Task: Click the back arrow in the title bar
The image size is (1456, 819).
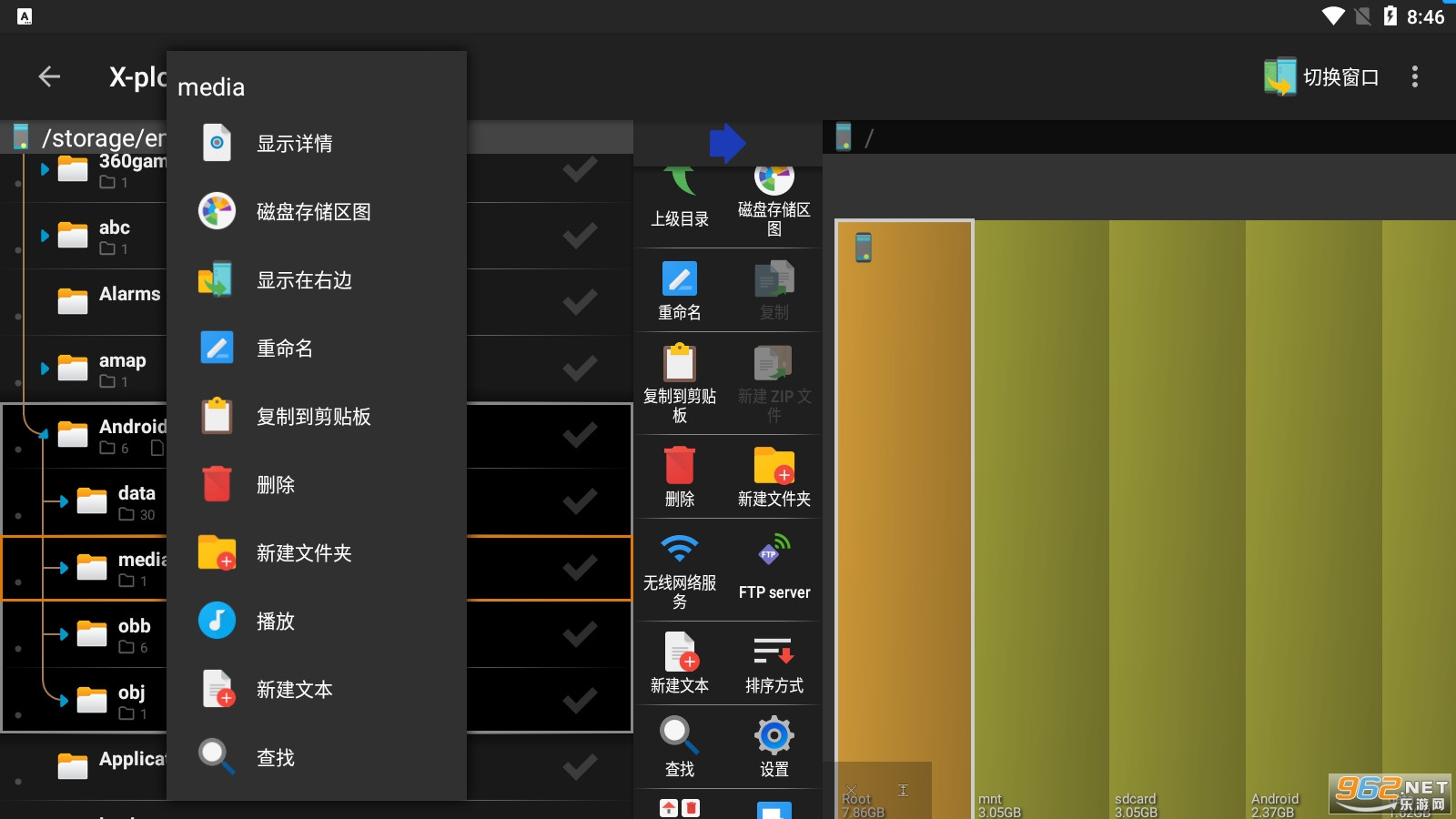Action: click(50, 77)
